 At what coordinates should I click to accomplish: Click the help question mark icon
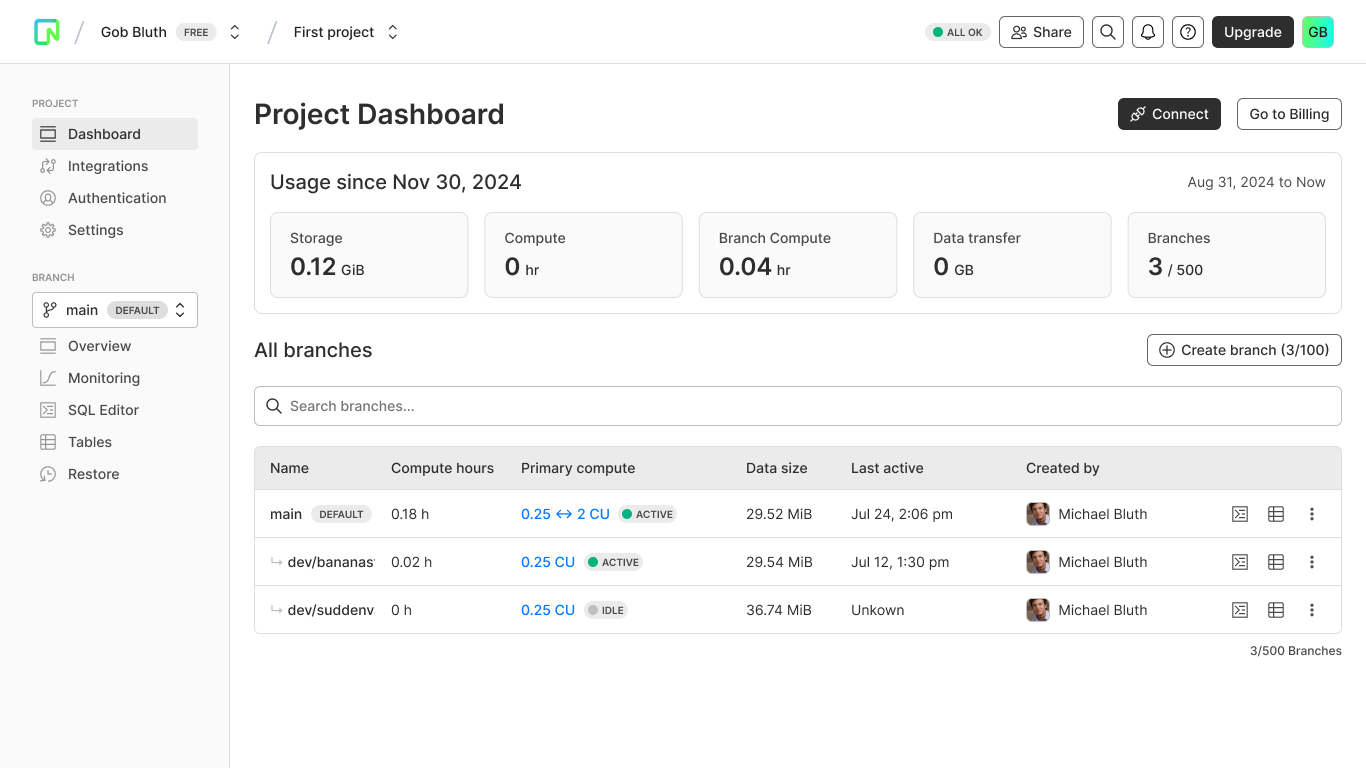coord(1188,32)
